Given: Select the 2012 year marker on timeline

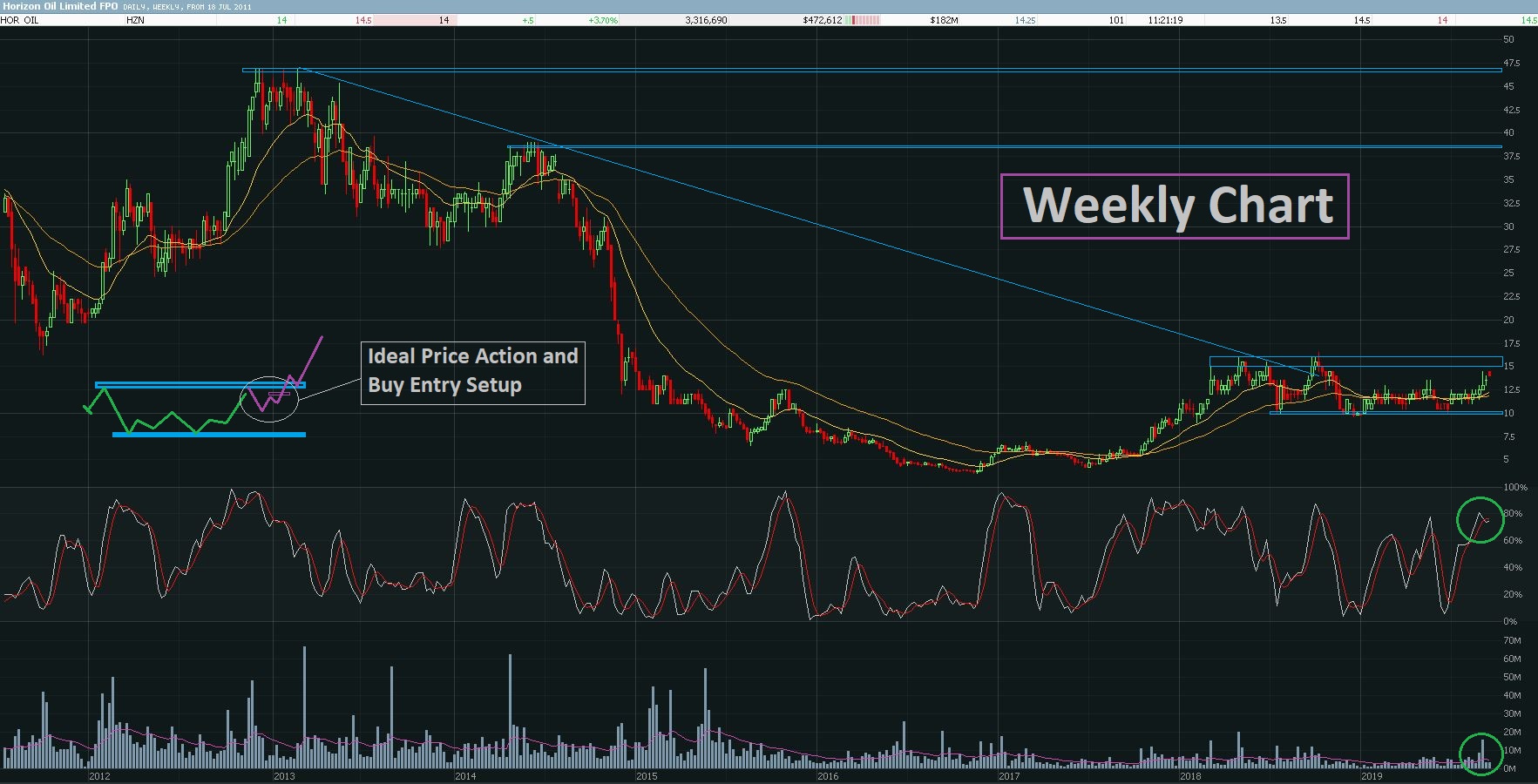Looking at the screenshot, I should tap(99, 776).
